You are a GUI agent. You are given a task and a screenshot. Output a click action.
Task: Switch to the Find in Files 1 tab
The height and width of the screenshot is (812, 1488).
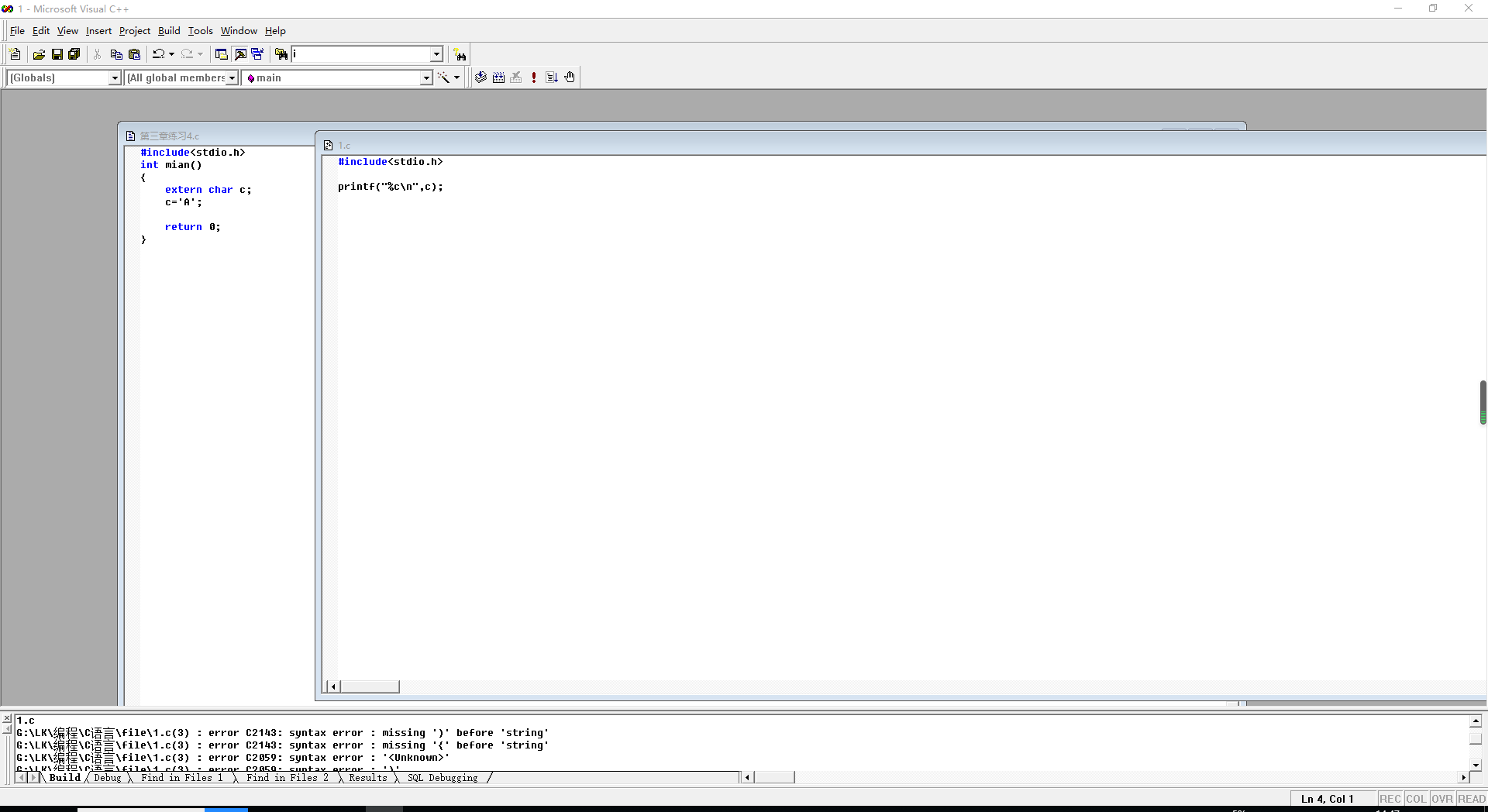click(182, 778)
